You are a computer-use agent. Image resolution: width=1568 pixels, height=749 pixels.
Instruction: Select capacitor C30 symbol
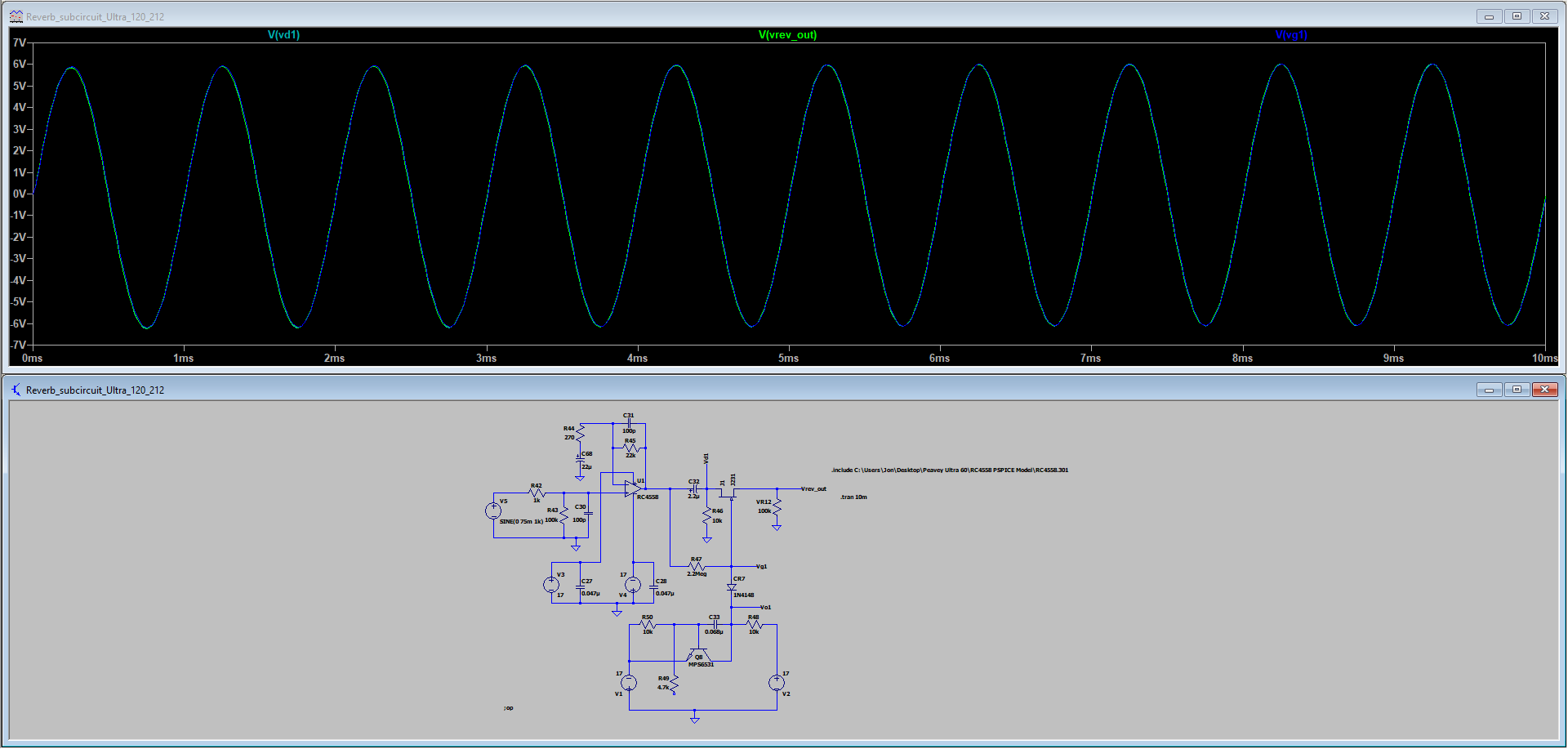pyautogui.click(x=588, y=513)
